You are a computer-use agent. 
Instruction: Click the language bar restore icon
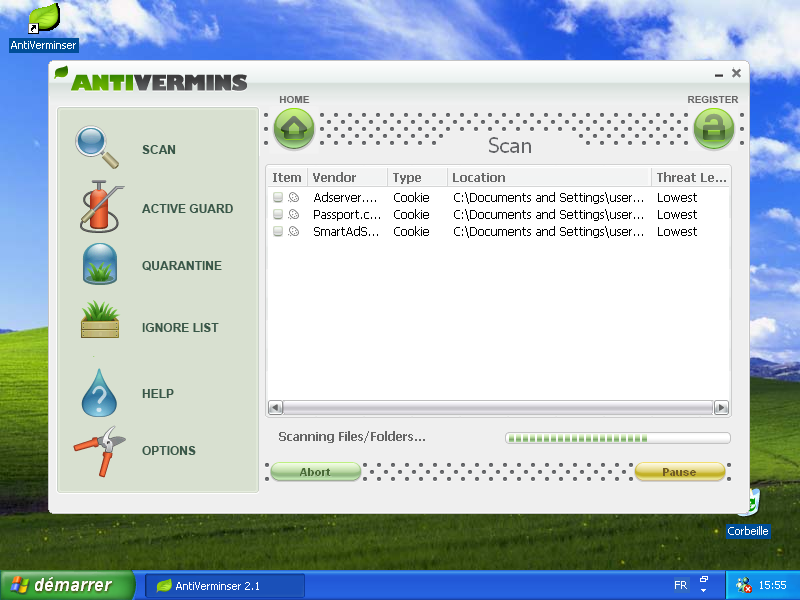click(704, 580)
